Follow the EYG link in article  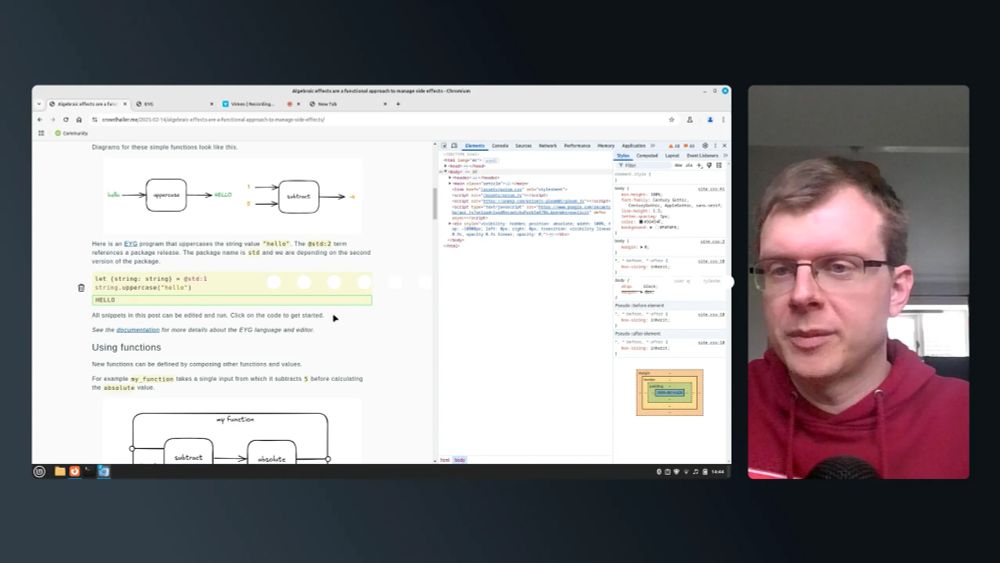tap(131, 244)
